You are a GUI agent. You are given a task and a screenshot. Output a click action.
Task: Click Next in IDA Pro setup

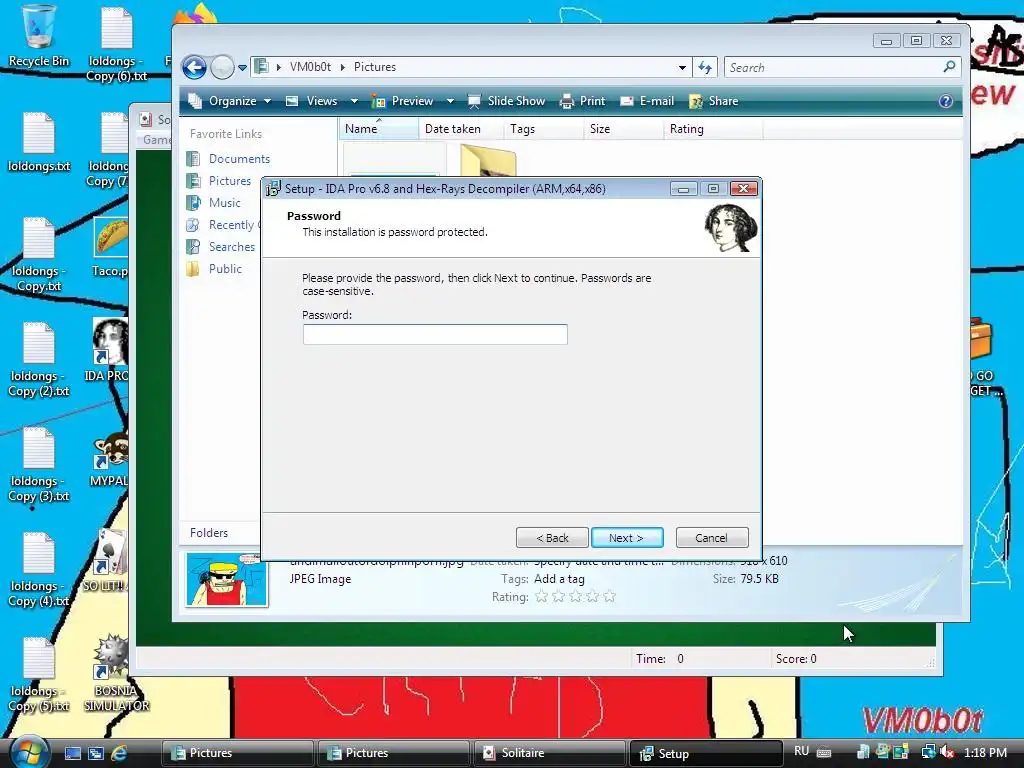[627, 537]
